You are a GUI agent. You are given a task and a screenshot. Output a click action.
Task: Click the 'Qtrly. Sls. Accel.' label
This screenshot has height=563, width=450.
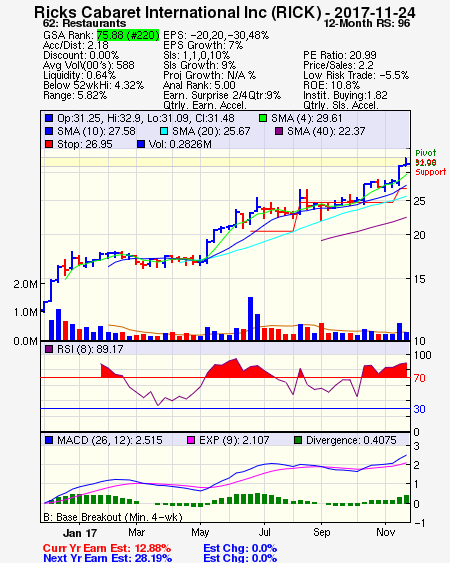pyautogui.click(x=341, y=105)
